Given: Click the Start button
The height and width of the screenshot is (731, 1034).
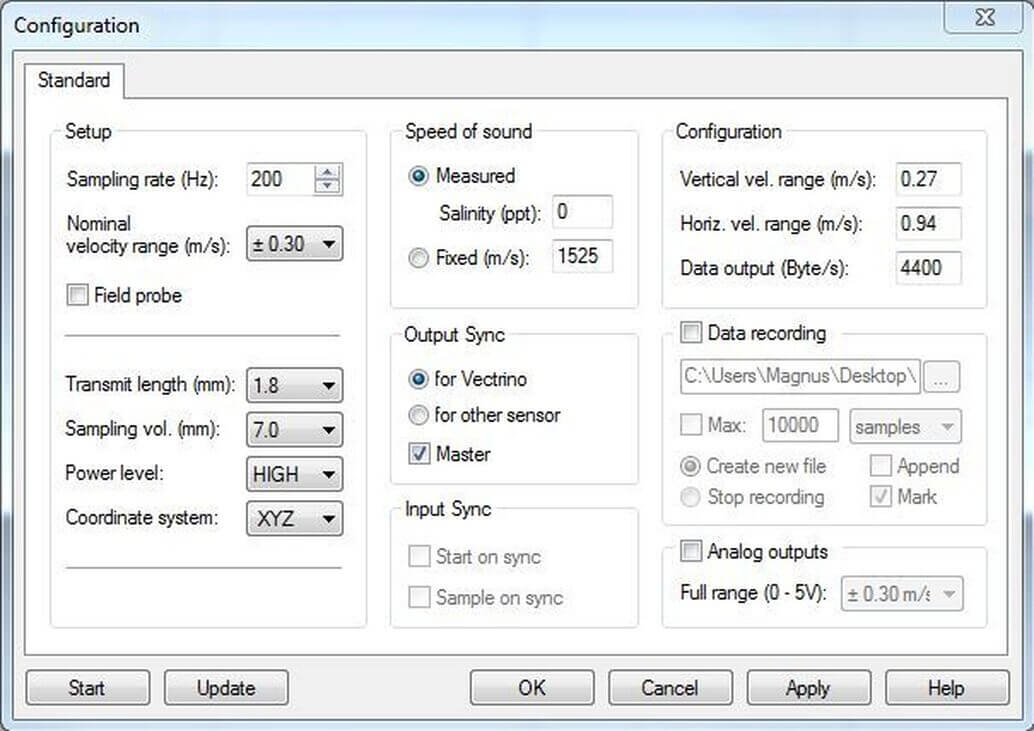Looking at the screenshot, I should point(87,687).
